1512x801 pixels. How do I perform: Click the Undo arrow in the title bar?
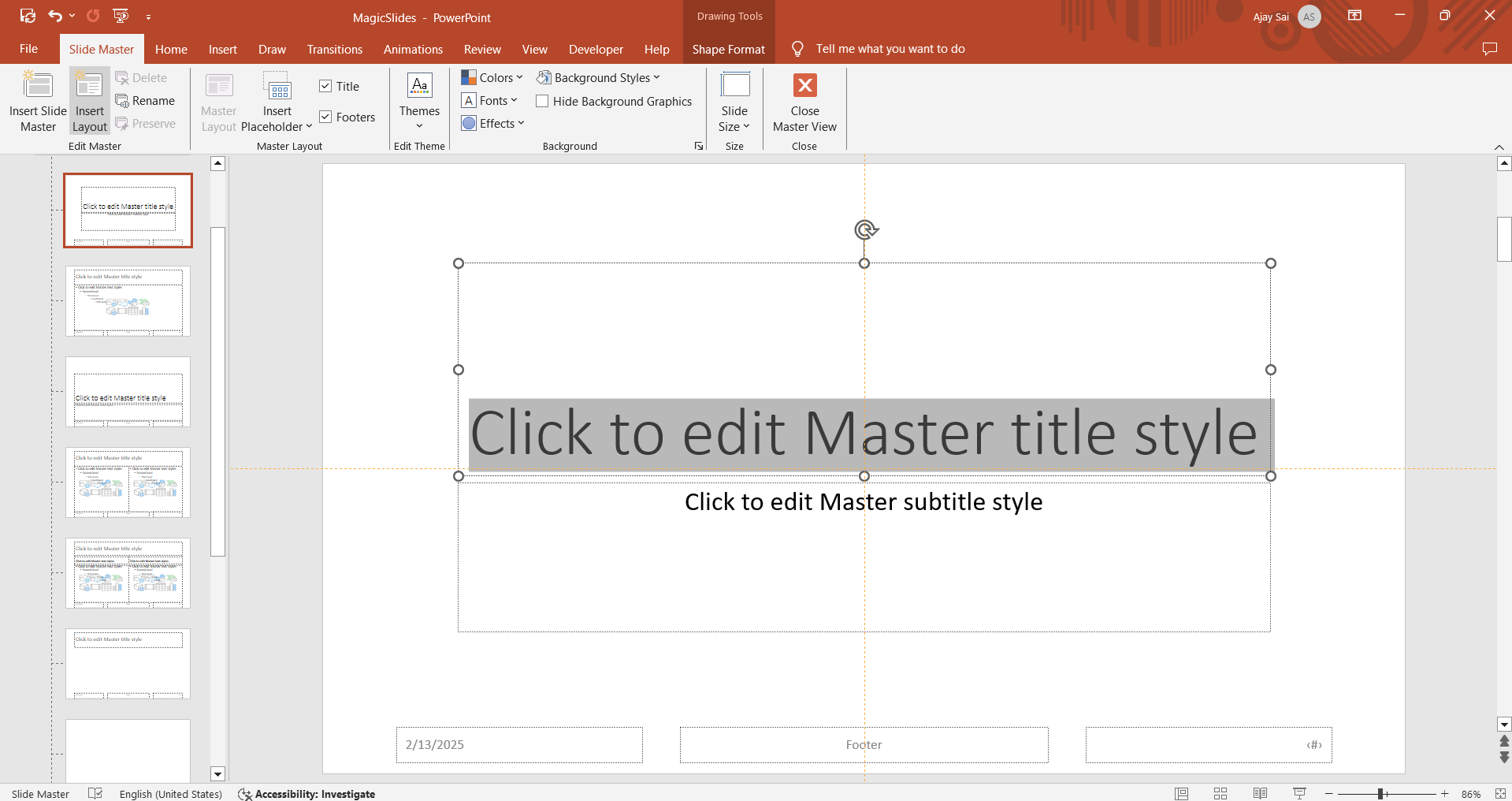[x=54, y=16]
